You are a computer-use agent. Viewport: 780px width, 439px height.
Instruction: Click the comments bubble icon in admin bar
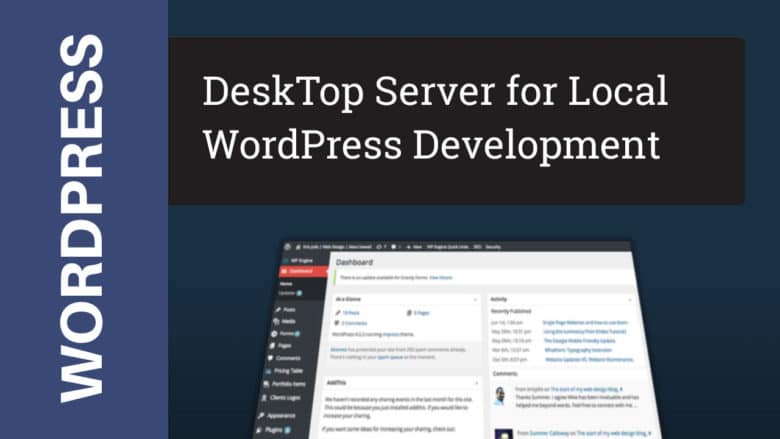(393, 247)
